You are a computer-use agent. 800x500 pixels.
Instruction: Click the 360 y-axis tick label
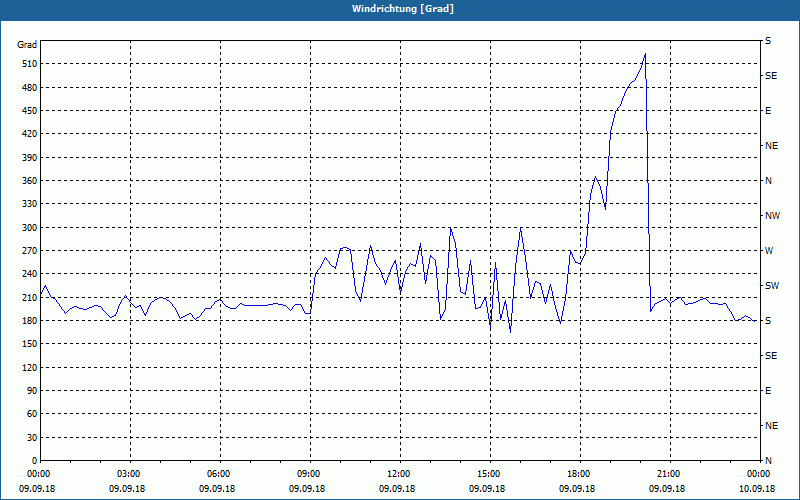(29, 181)
